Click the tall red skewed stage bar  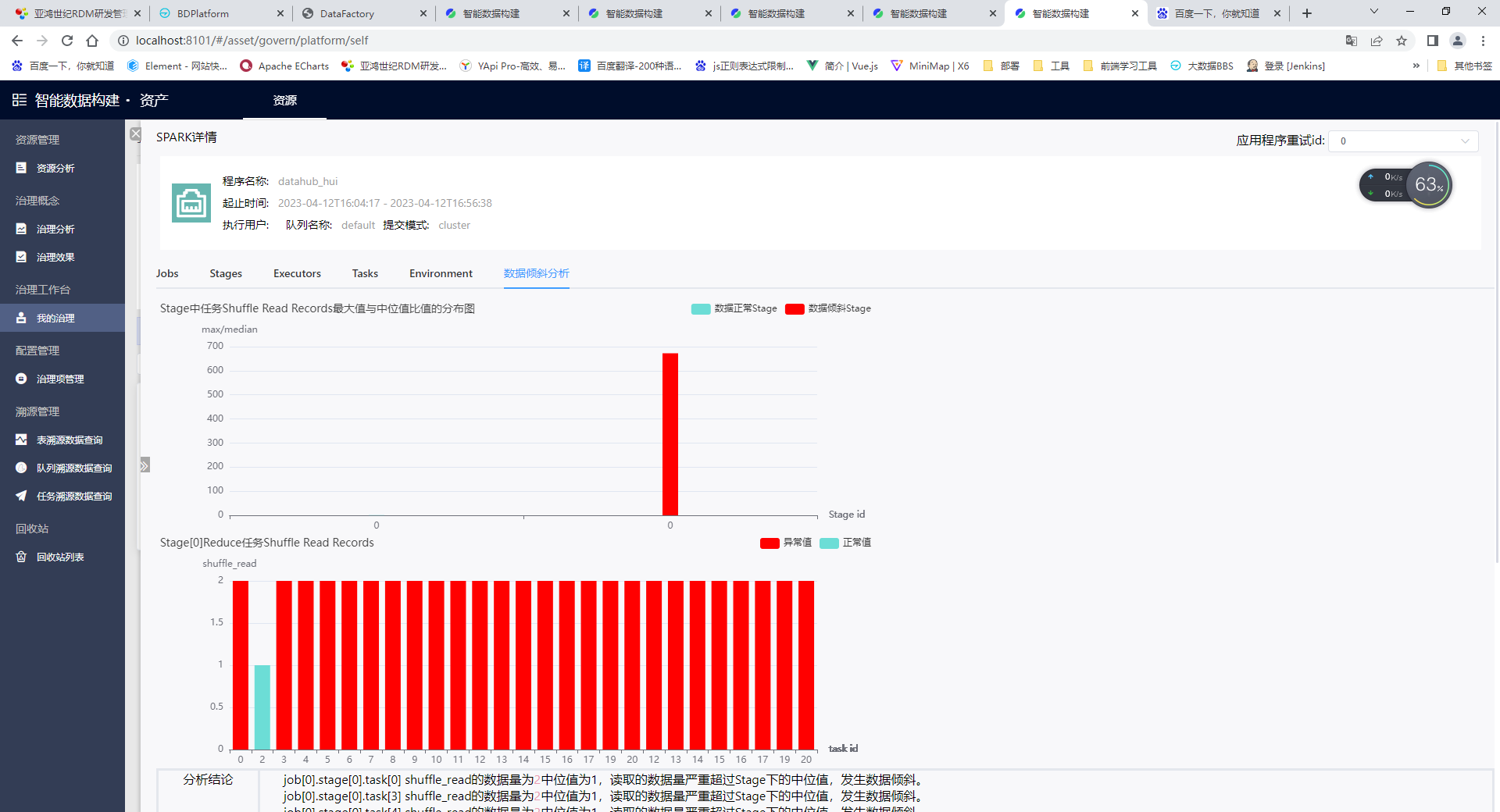[670, 434]
